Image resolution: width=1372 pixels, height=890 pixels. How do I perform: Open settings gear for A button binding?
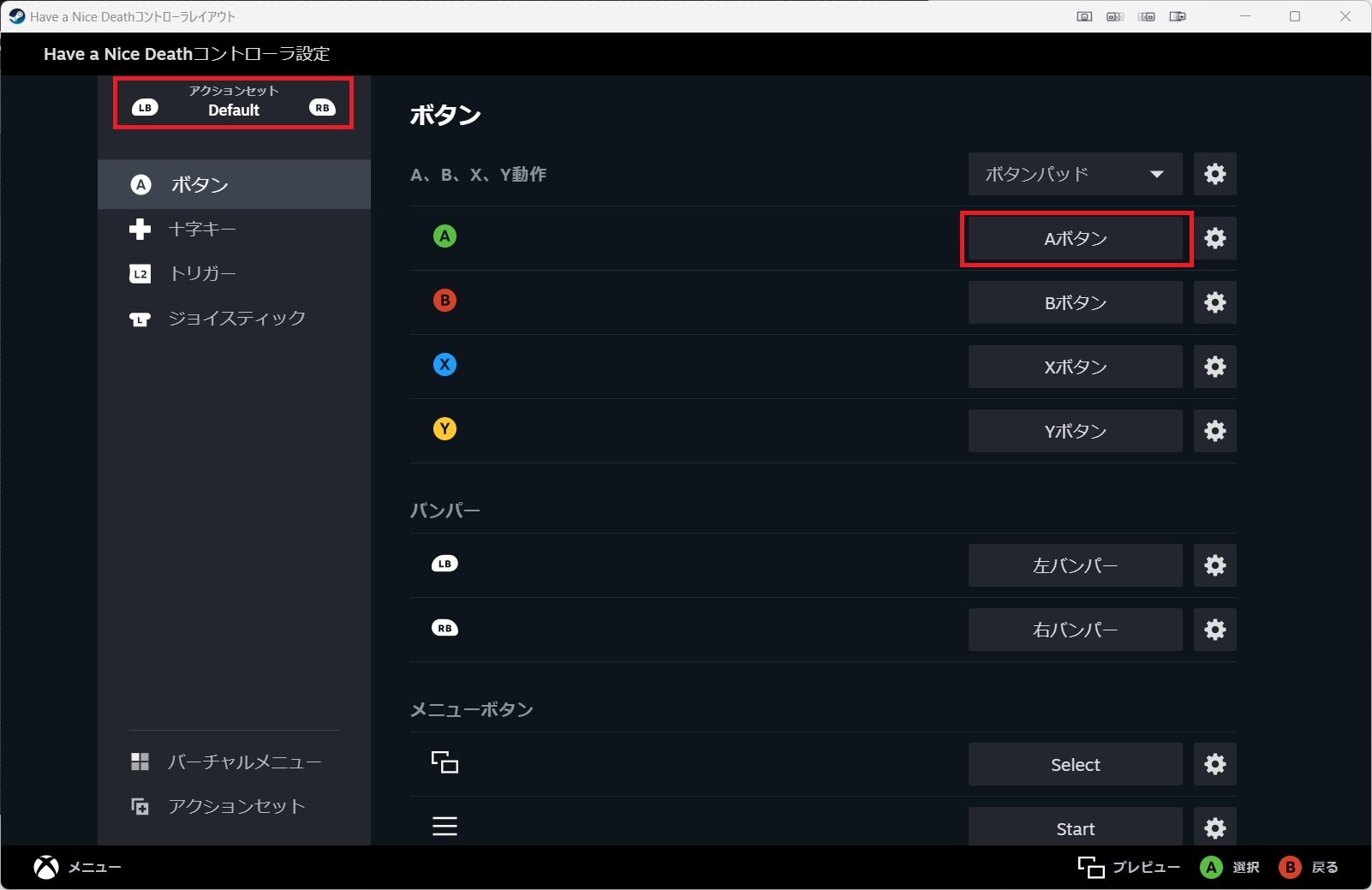[x=1214, y=238]
